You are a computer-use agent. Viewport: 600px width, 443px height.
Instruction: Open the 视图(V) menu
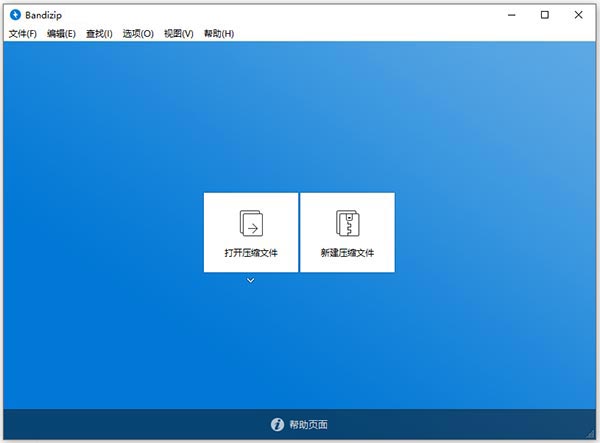pyautogui.click(x=178, y=34)
